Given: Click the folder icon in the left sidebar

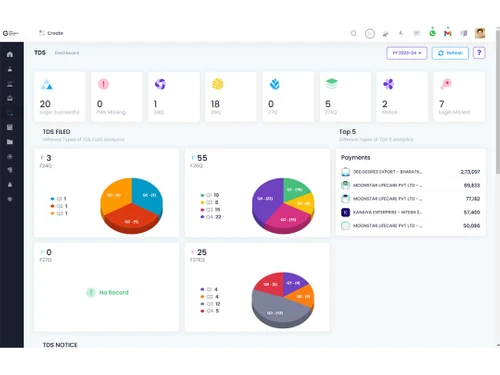Looking at the screenshot, I should 10,142.
